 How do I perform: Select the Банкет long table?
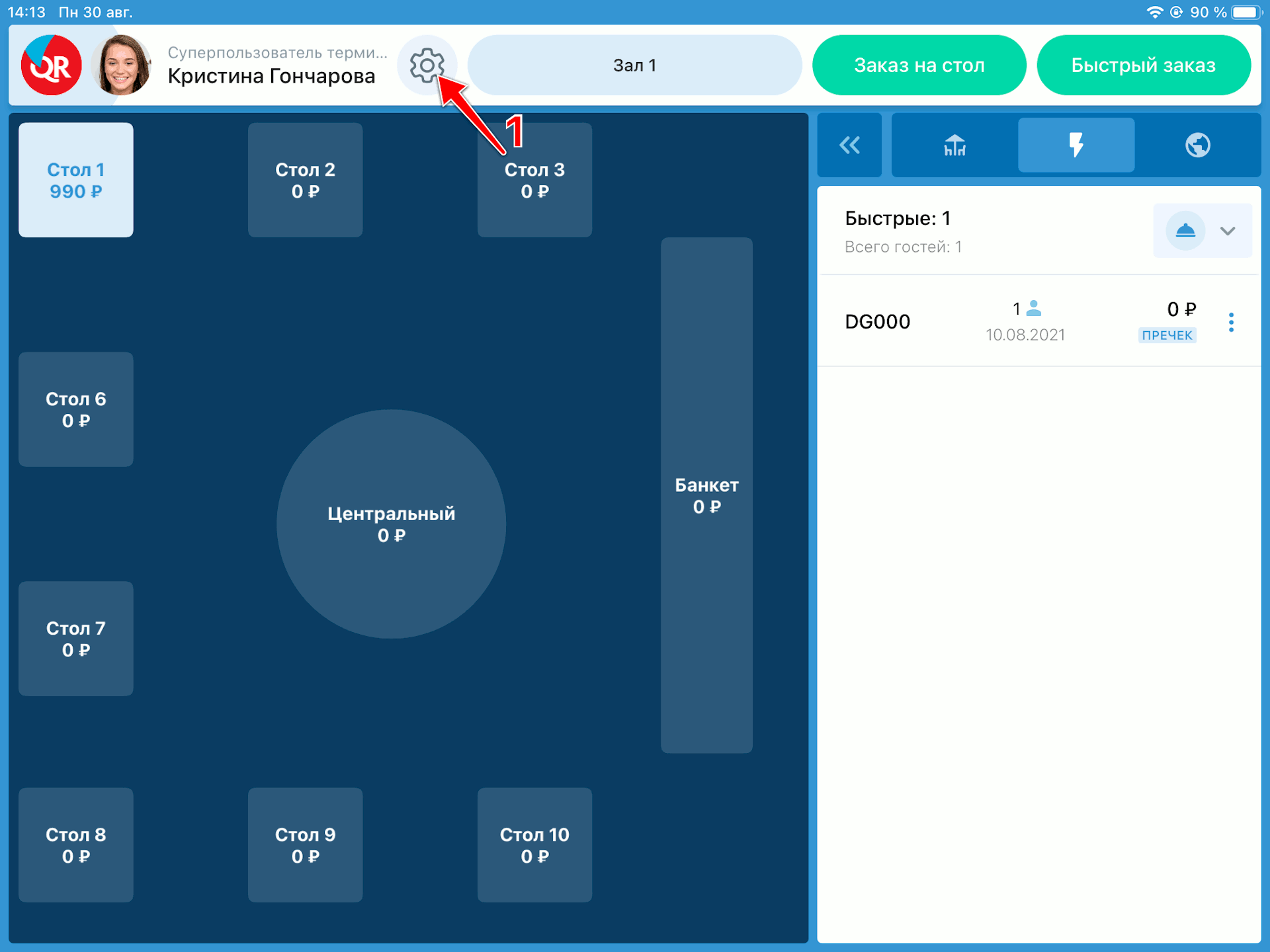click(706, 495)
